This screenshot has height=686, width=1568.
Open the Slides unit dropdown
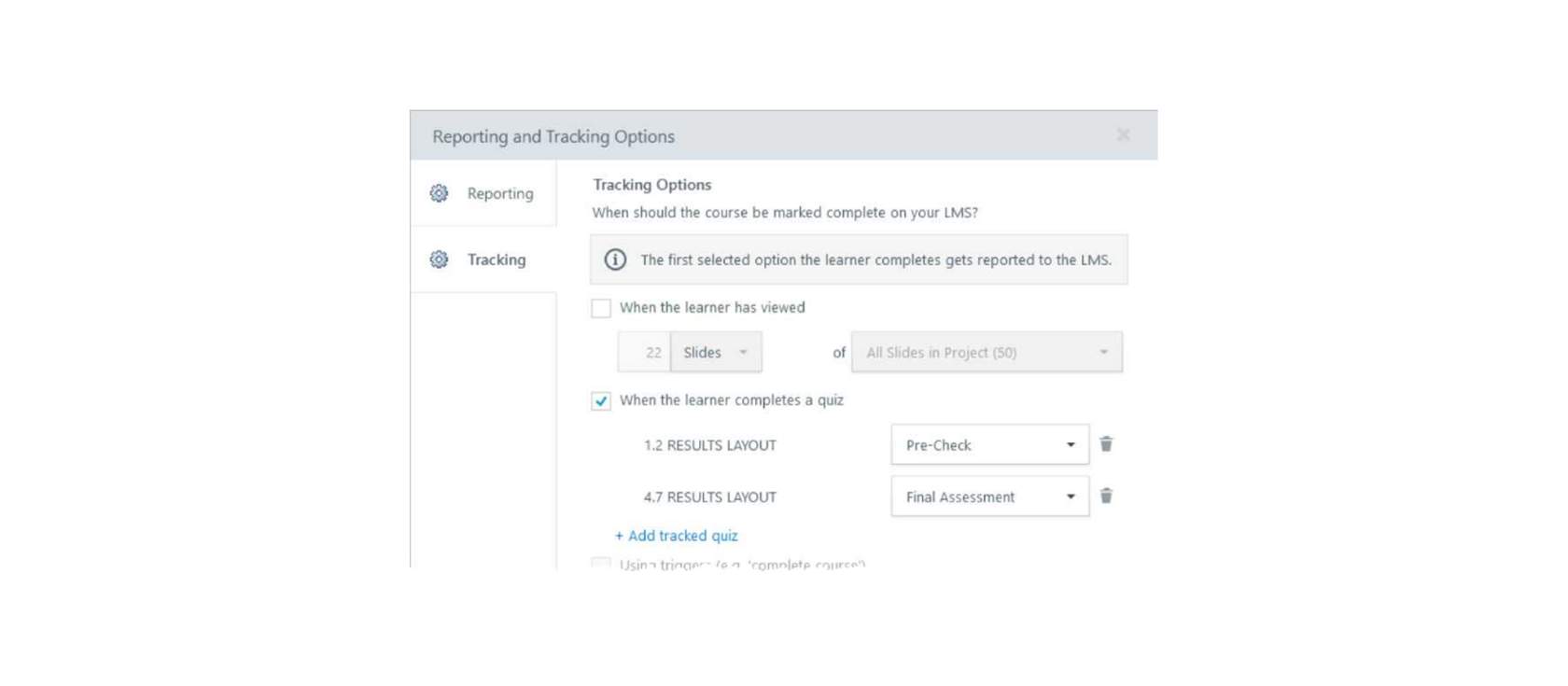(x=717, y=352)
